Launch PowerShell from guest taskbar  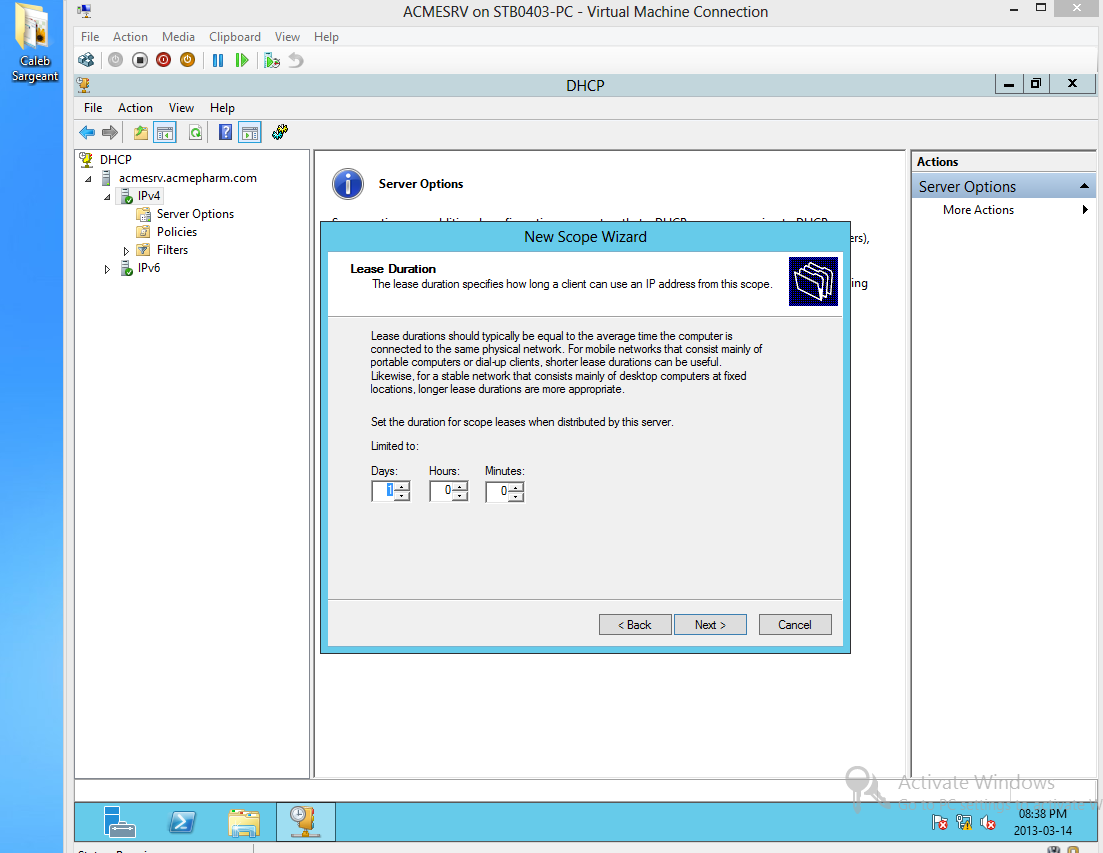tap(181, 821)
